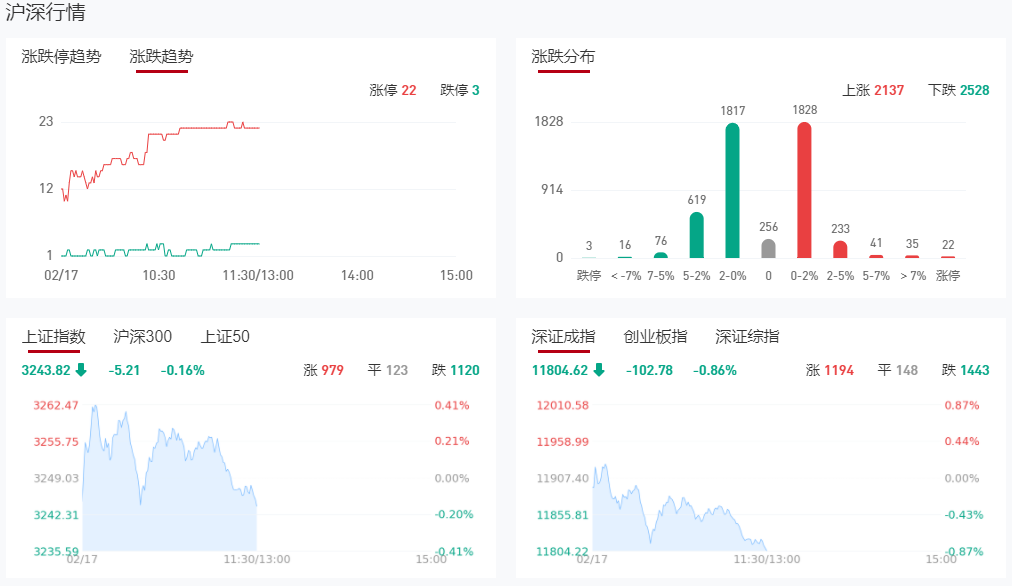Click the green 5-2% decline bar
1012x586 pixels.
point(697,235)
